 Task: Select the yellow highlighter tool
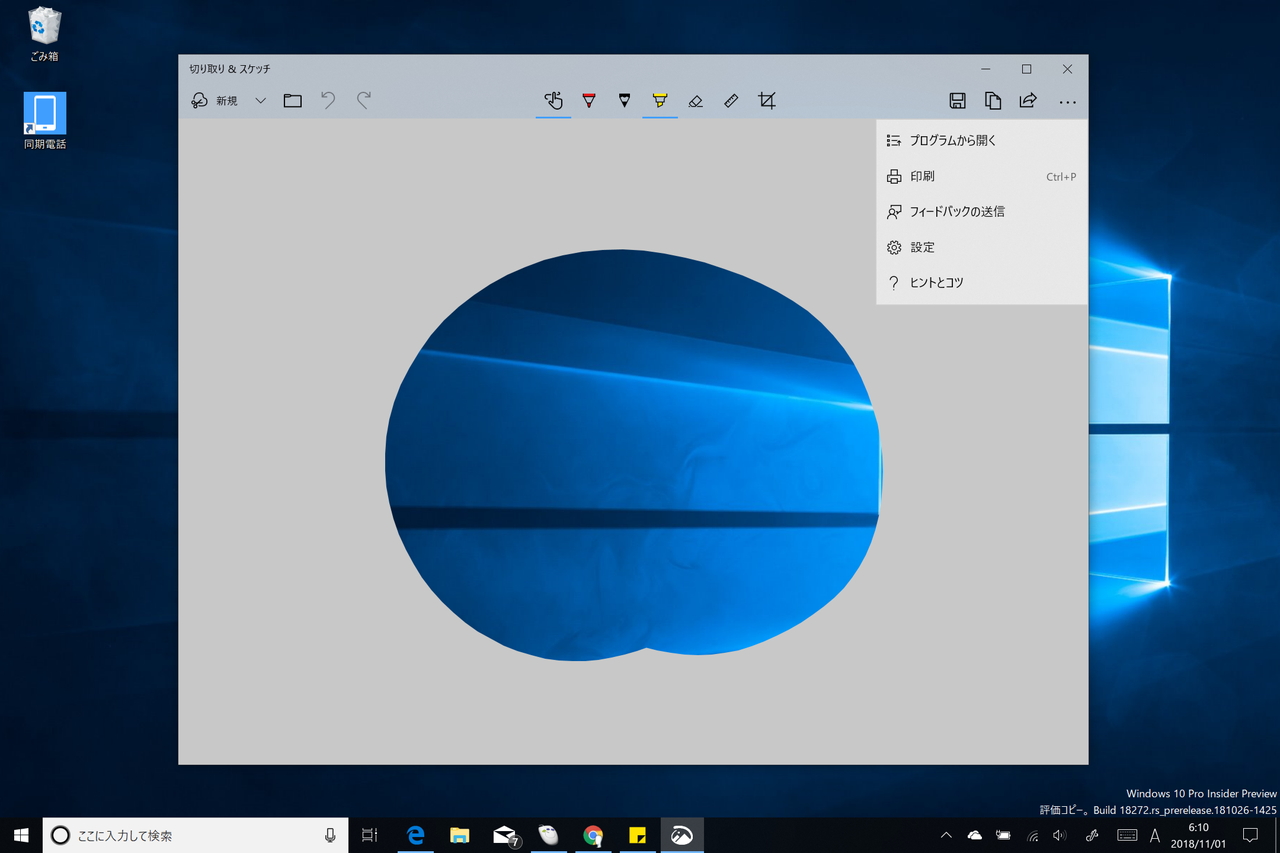(x=660, y=100)
